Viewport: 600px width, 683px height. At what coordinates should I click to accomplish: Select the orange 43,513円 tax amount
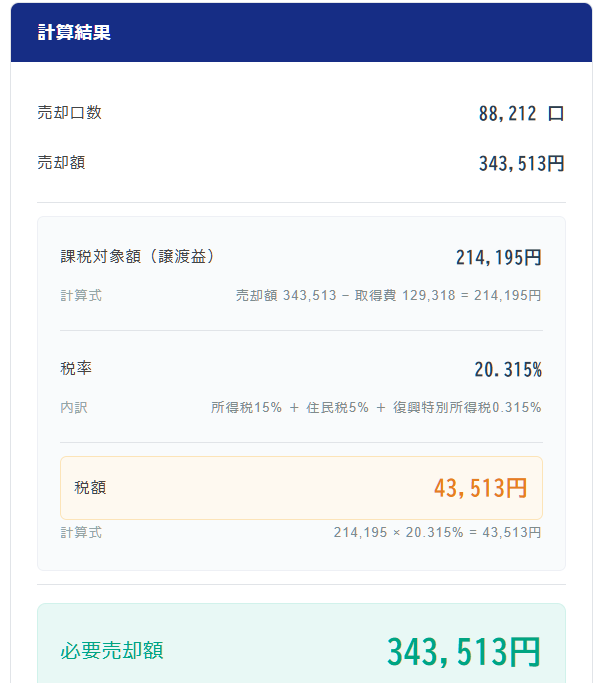[x=479, y=488]
